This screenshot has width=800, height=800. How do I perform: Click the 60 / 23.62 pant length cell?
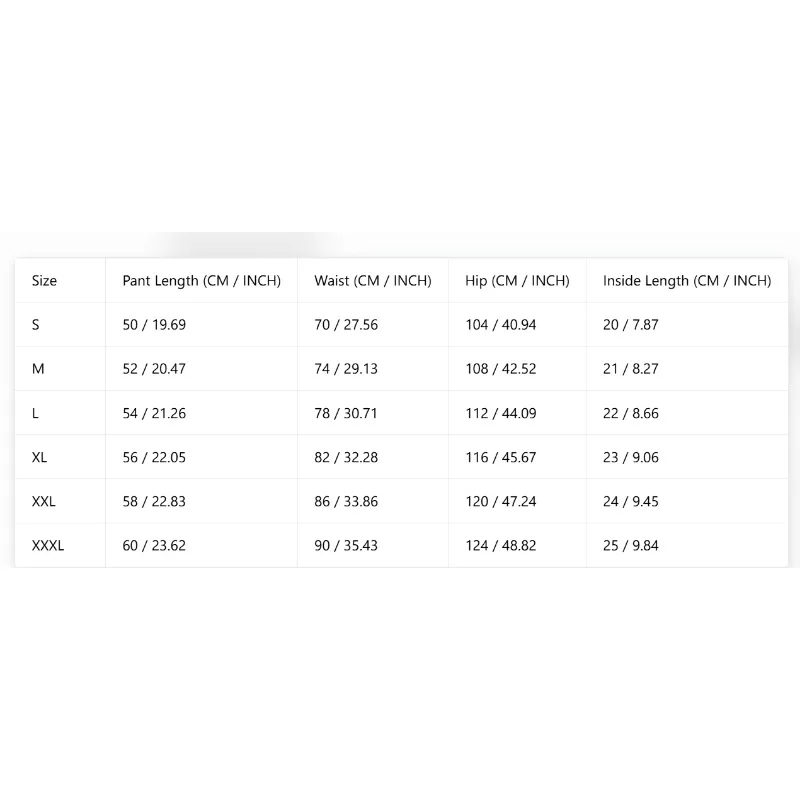pyautogui.click(x=154, y=545)
